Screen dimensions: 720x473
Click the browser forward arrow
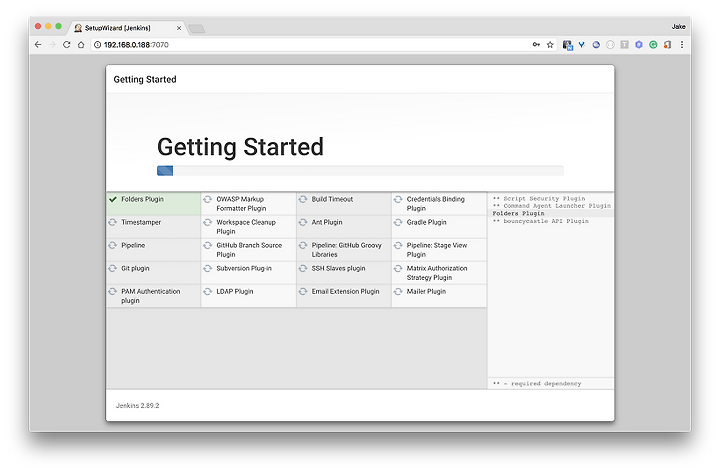[x=52, y=45]
